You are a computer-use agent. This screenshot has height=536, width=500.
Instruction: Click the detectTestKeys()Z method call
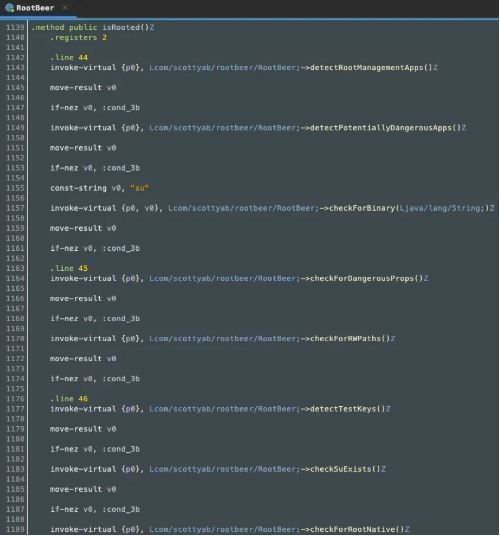click(350, 409)
